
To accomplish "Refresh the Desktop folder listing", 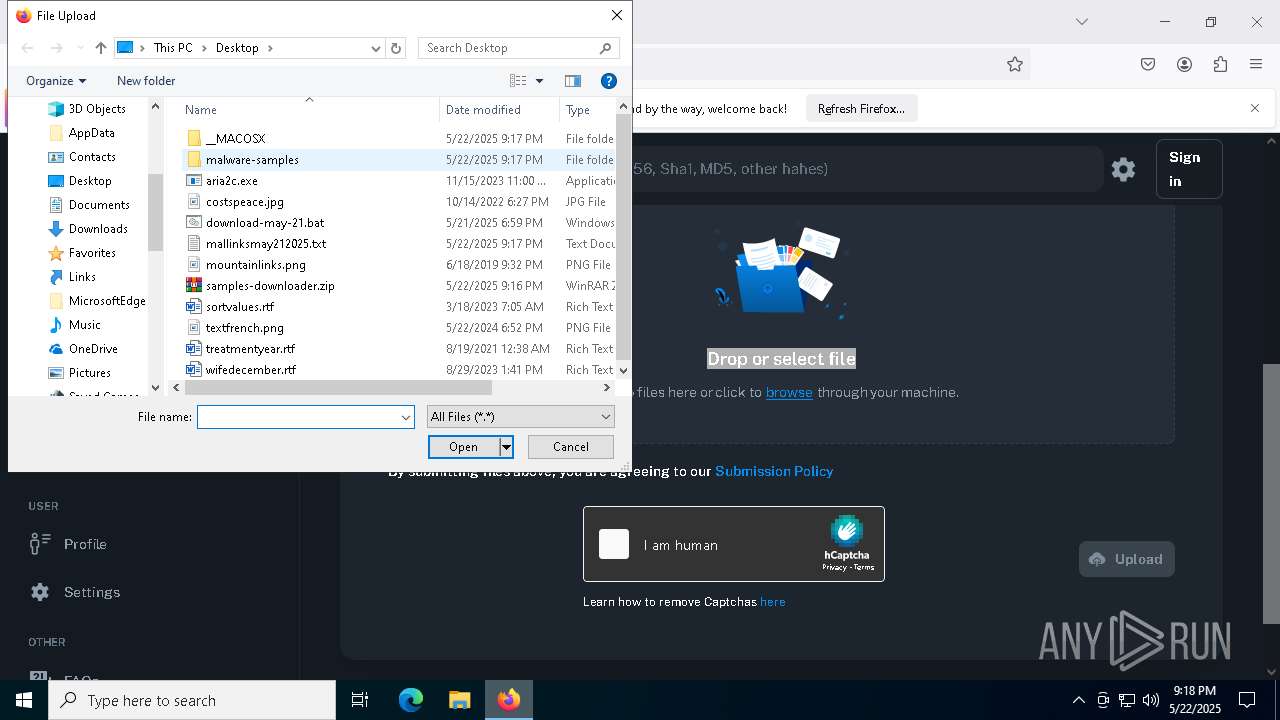I will point(396,48).
